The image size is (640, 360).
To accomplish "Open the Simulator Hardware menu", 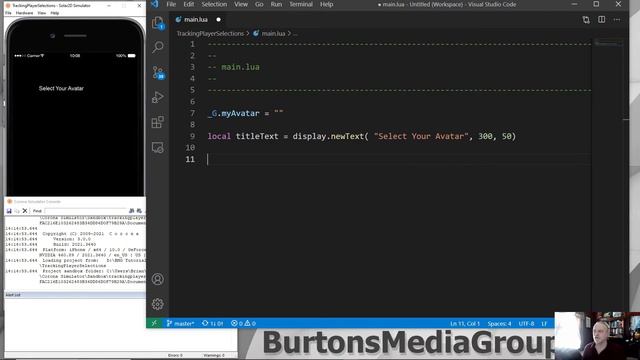I will pyautogui.click(x=24, y=13).
